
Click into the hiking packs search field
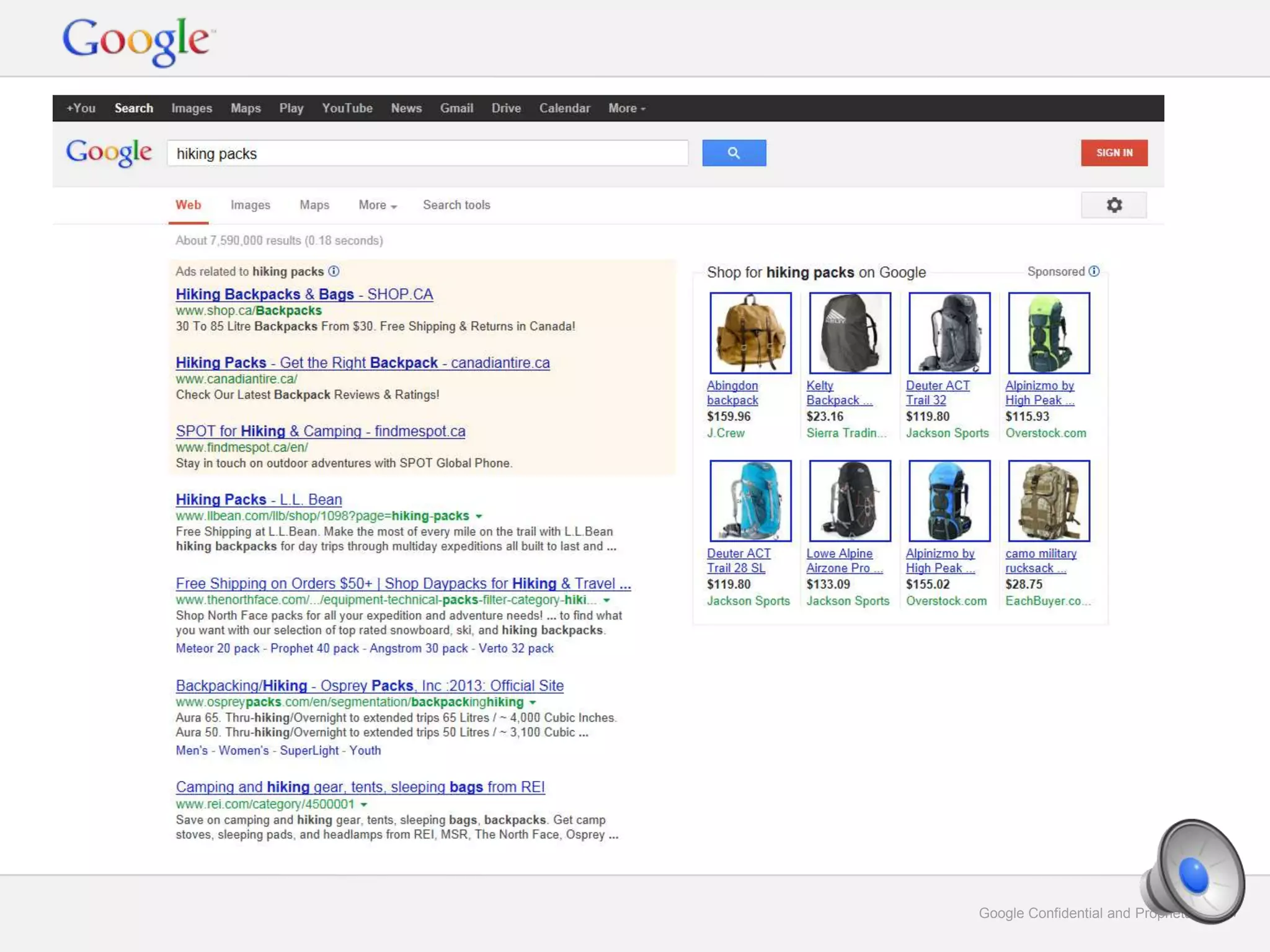tap(427, 153)
